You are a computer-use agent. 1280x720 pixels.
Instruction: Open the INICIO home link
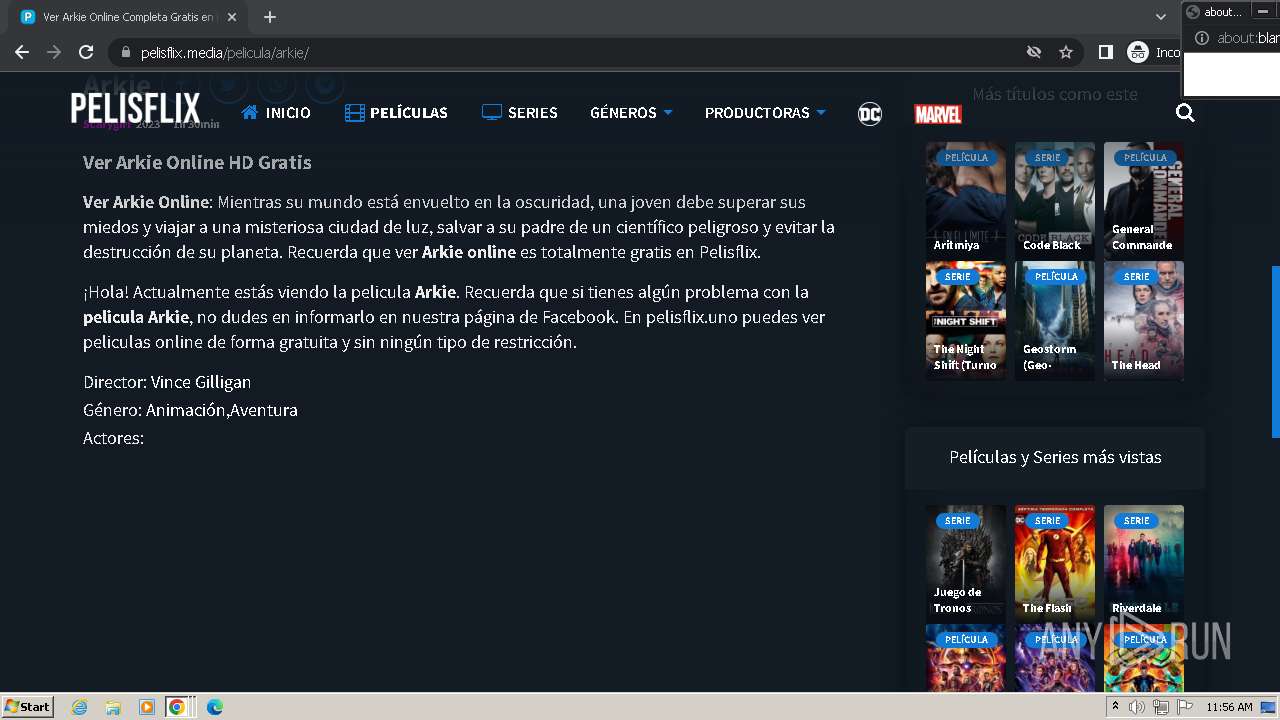click(276, 113)
